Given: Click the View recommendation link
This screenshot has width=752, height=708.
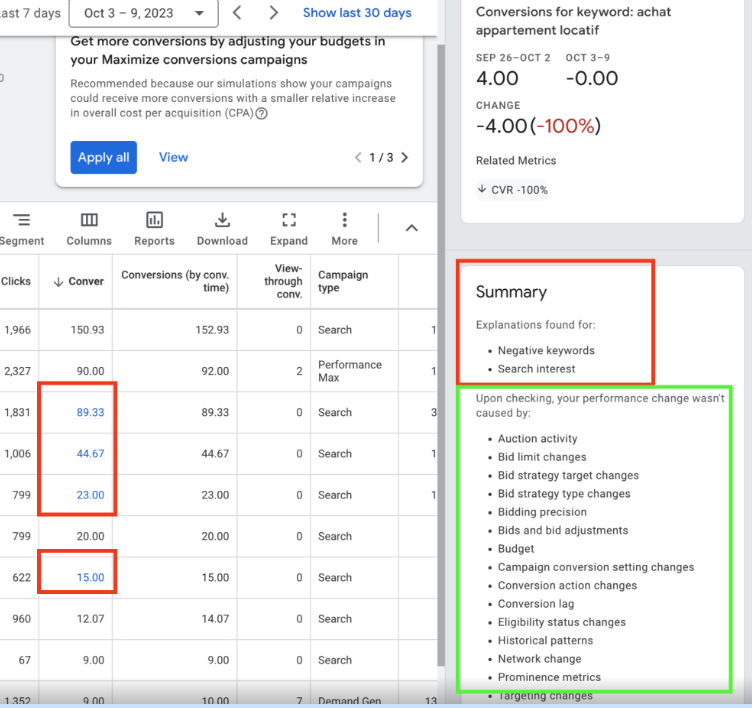Looking at the screenshot, I should point(173,157).
